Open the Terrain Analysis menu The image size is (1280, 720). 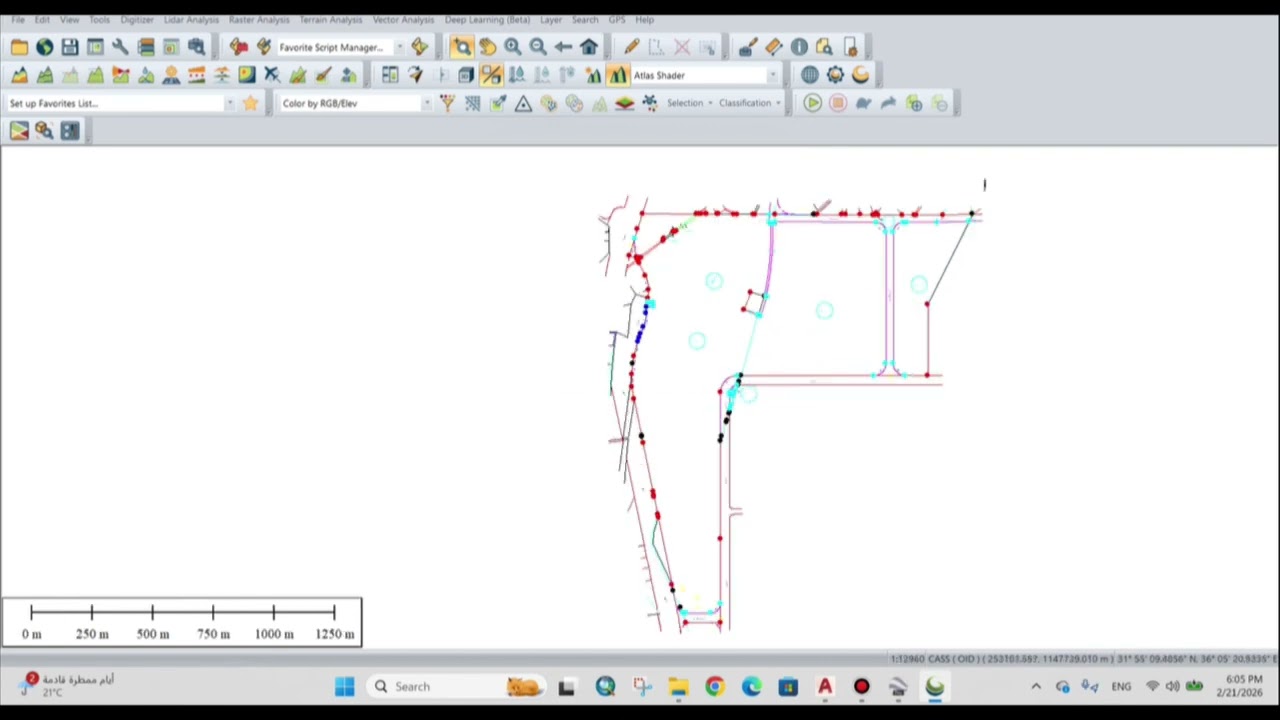(x=330, y=20)
